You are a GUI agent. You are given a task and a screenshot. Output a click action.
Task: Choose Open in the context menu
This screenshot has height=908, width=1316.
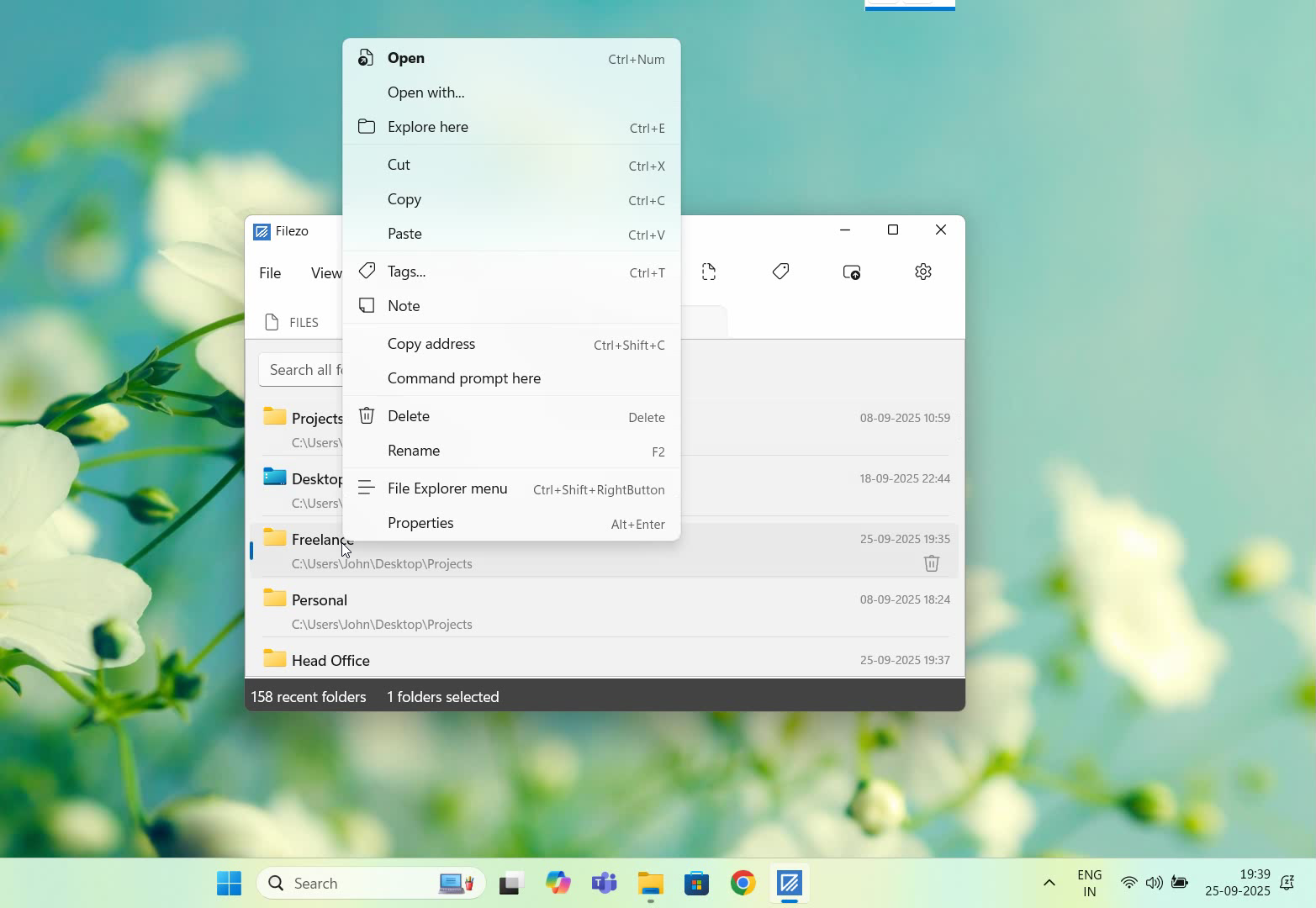click(406, 58)
